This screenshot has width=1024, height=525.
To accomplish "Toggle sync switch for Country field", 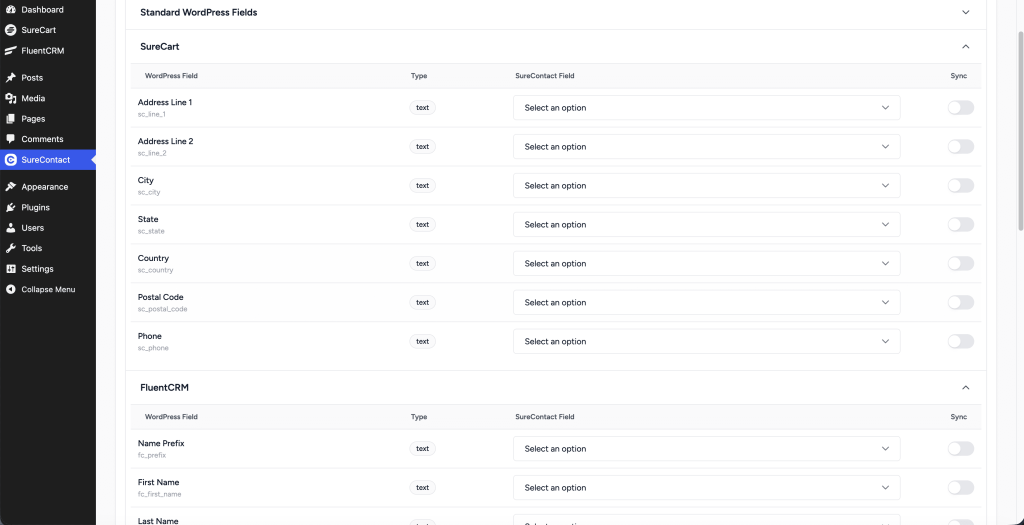I will coord(960,264).
